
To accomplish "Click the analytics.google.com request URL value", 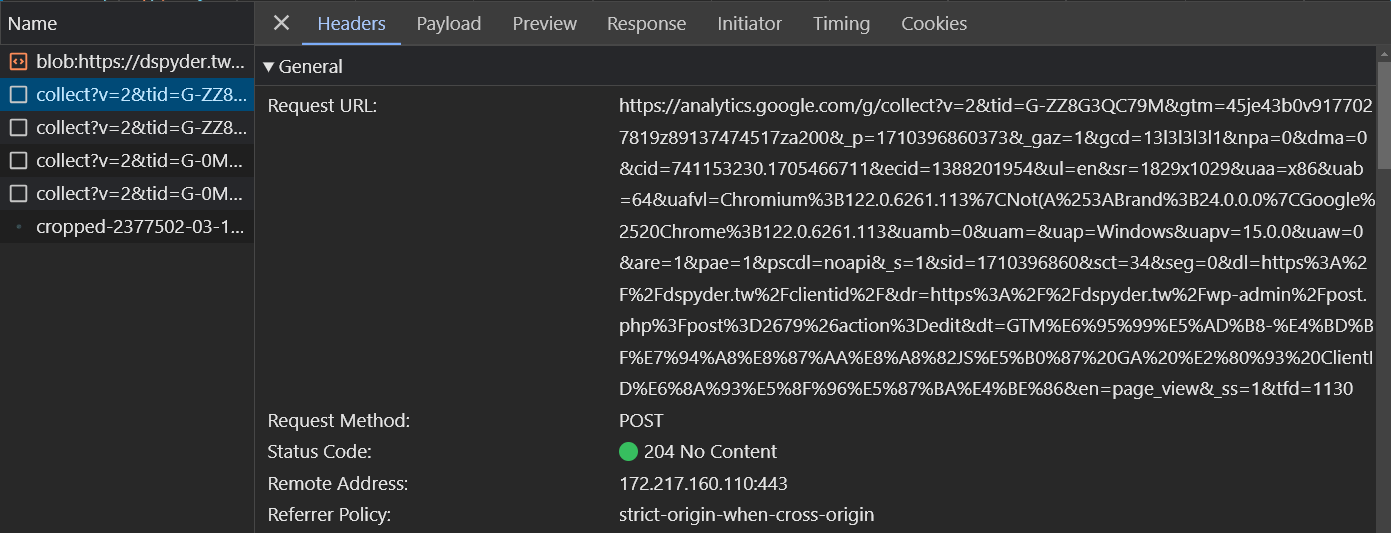I will point(996,247).
